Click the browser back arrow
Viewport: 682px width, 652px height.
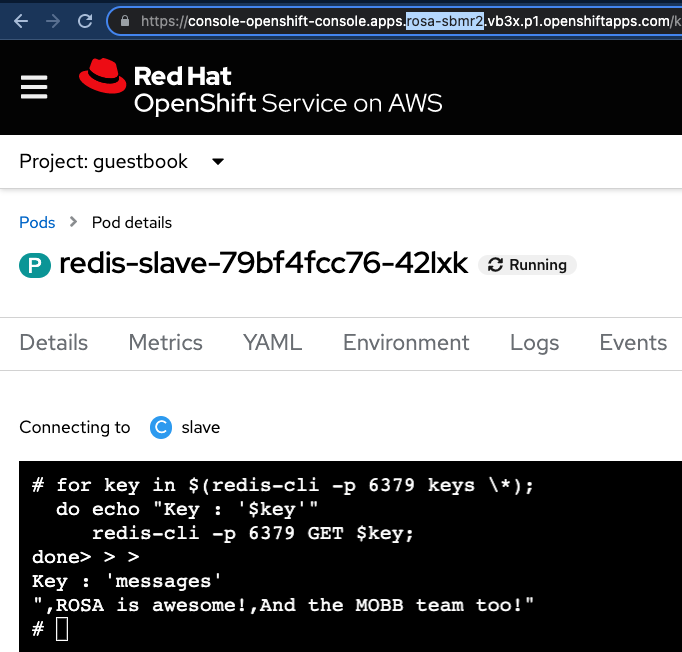click(20, 20)
